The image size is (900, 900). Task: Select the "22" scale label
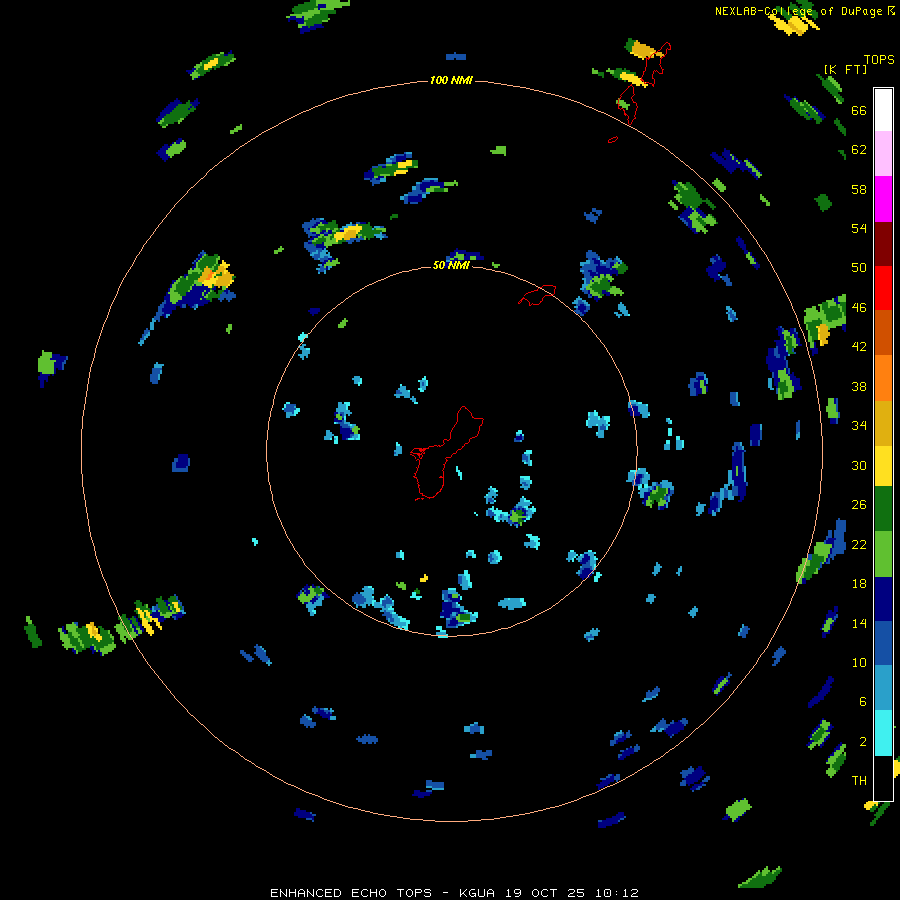(859, 544)
